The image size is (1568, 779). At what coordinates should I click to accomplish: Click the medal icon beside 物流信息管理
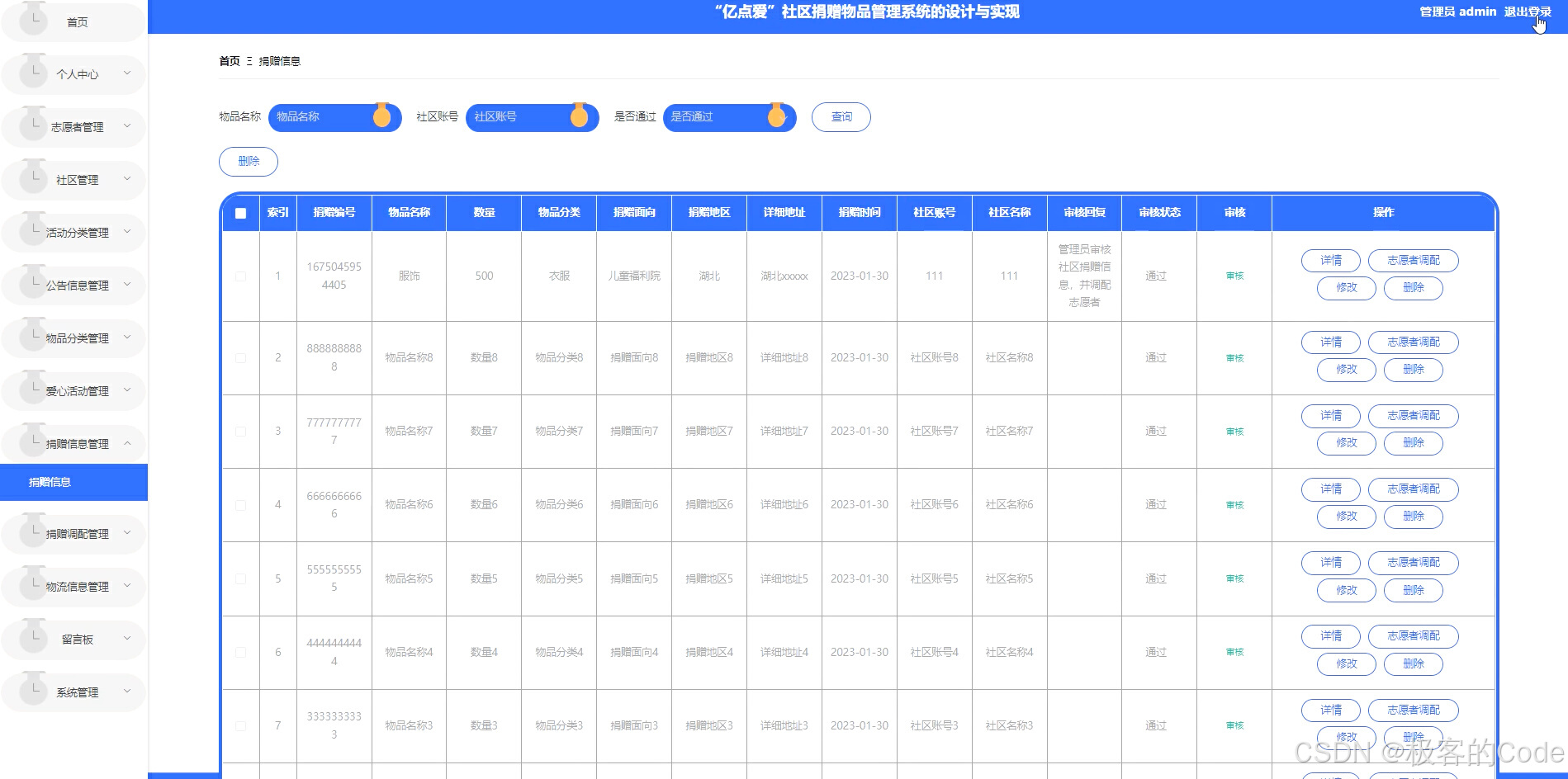click(x=33, y=583)
